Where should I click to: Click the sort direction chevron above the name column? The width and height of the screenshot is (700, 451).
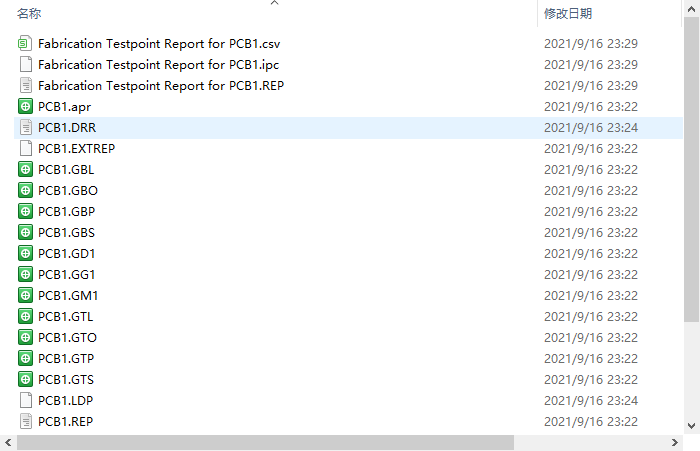point(275,3)
